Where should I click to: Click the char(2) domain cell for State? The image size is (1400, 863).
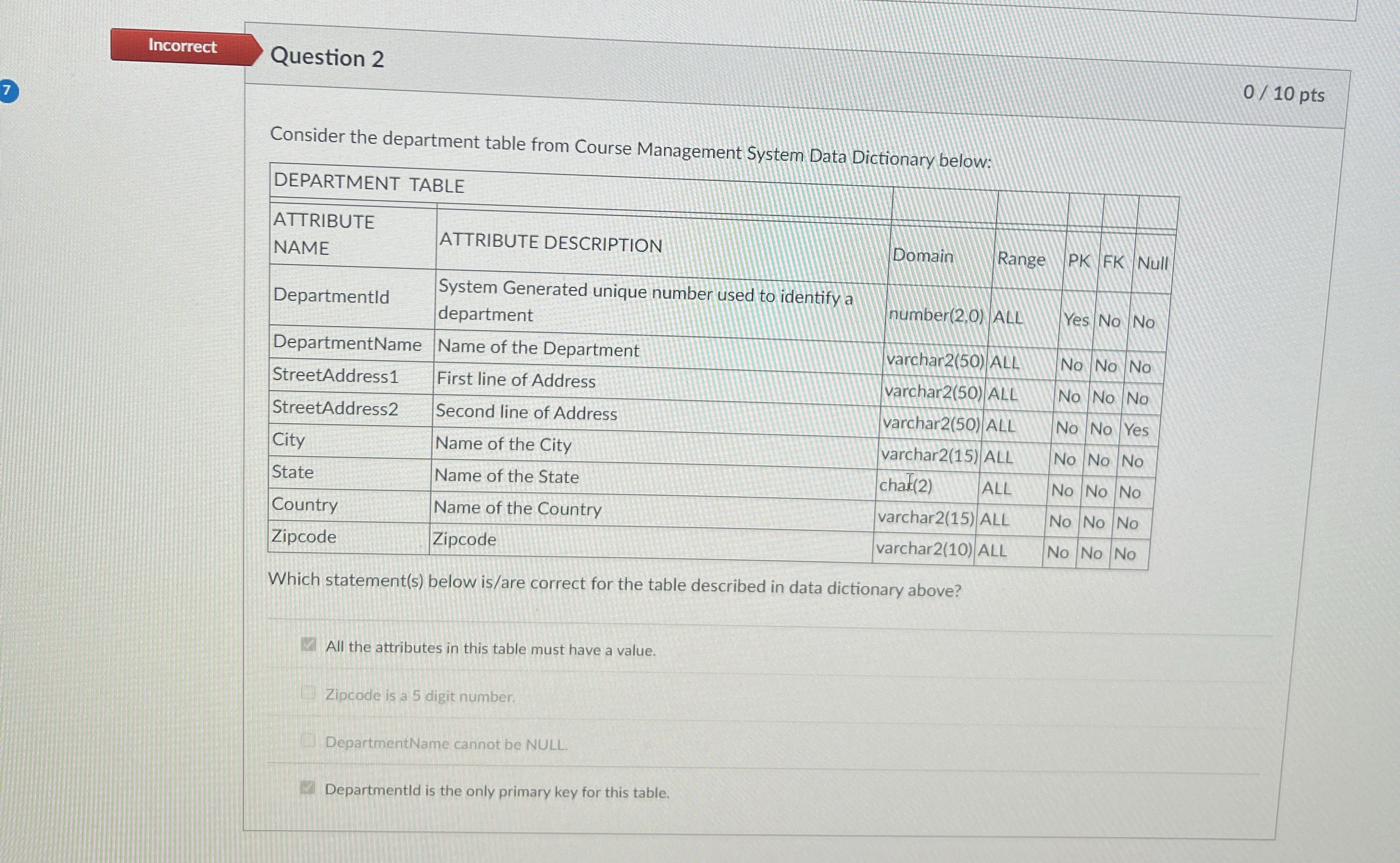point(906,486)
